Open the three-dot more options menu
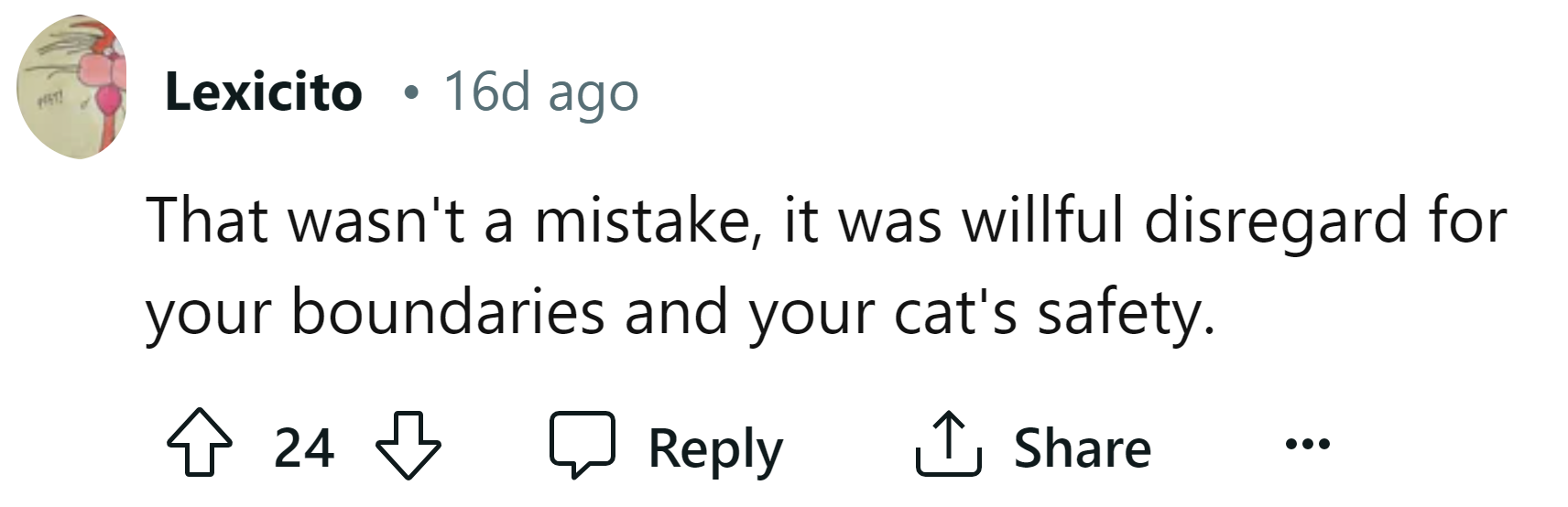This screenshot has height=507, width=1568. (1306, 446)
